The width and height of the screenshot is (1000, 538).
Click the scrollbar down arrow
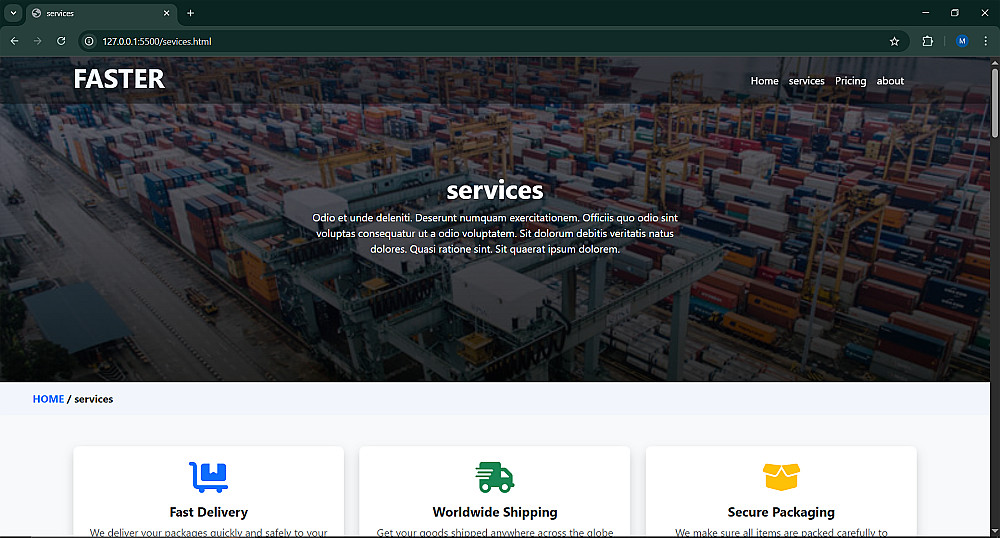coord(995,531)
